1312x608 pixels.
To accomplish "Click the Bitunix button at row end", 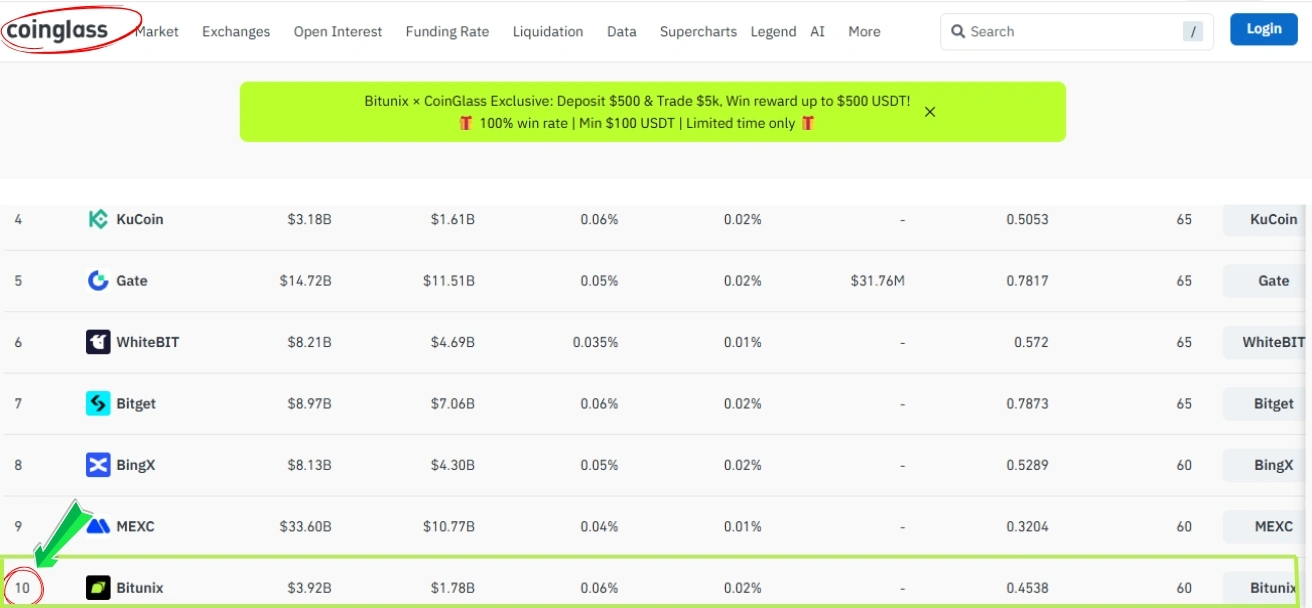I will click(x=1260, y=588).
